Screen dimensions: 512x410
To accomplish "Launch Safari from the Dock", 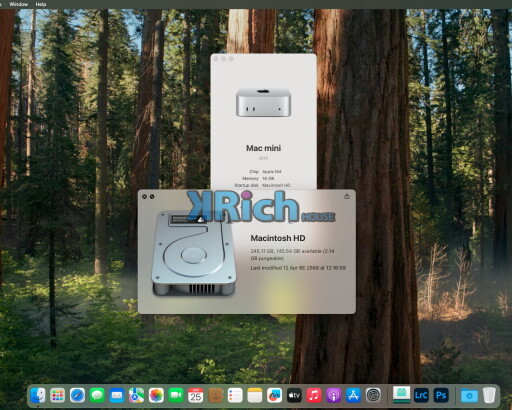I will point(77,396).
